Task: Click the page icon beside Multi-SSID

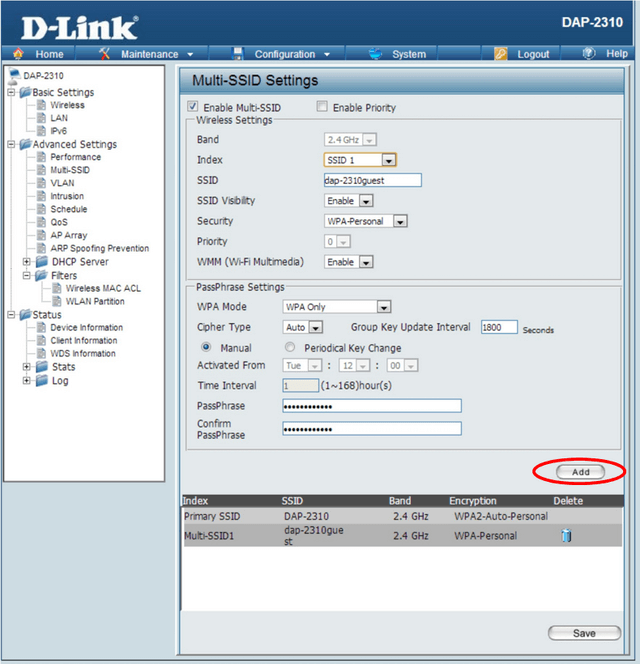Action: [41, 170]
